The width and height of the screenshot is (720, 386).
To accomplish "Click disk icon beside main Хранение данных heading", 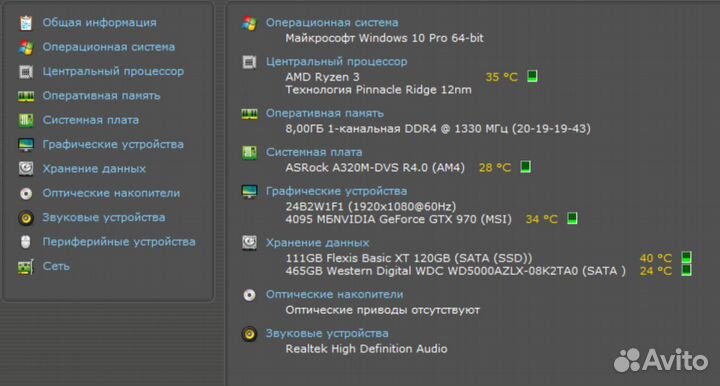I will (x=249, y=243).
